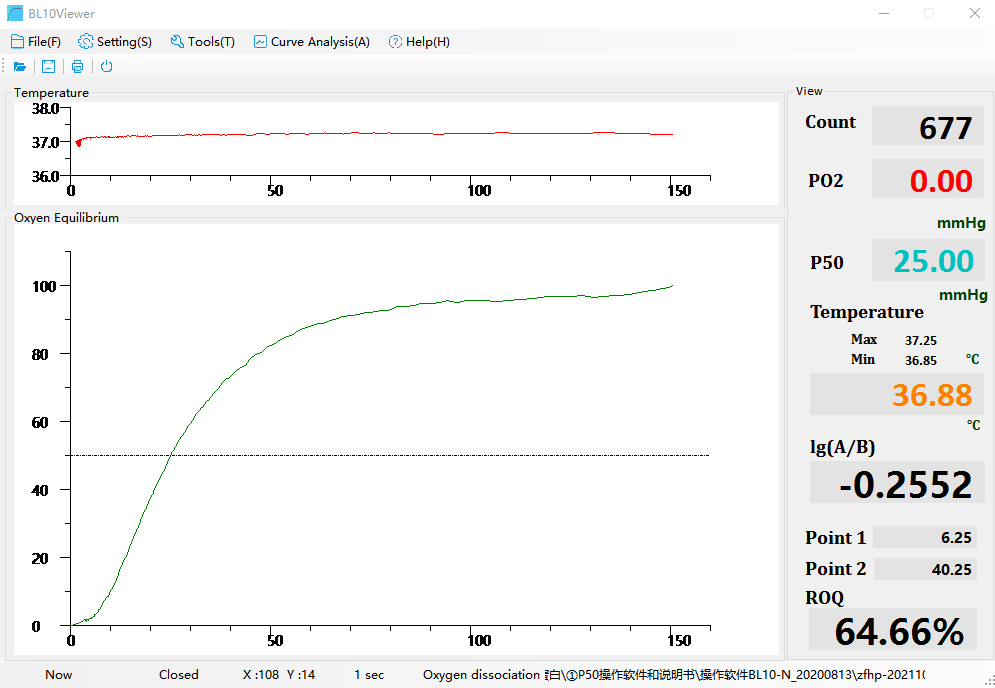Click the print toolbar icon

tap(77, 67)
